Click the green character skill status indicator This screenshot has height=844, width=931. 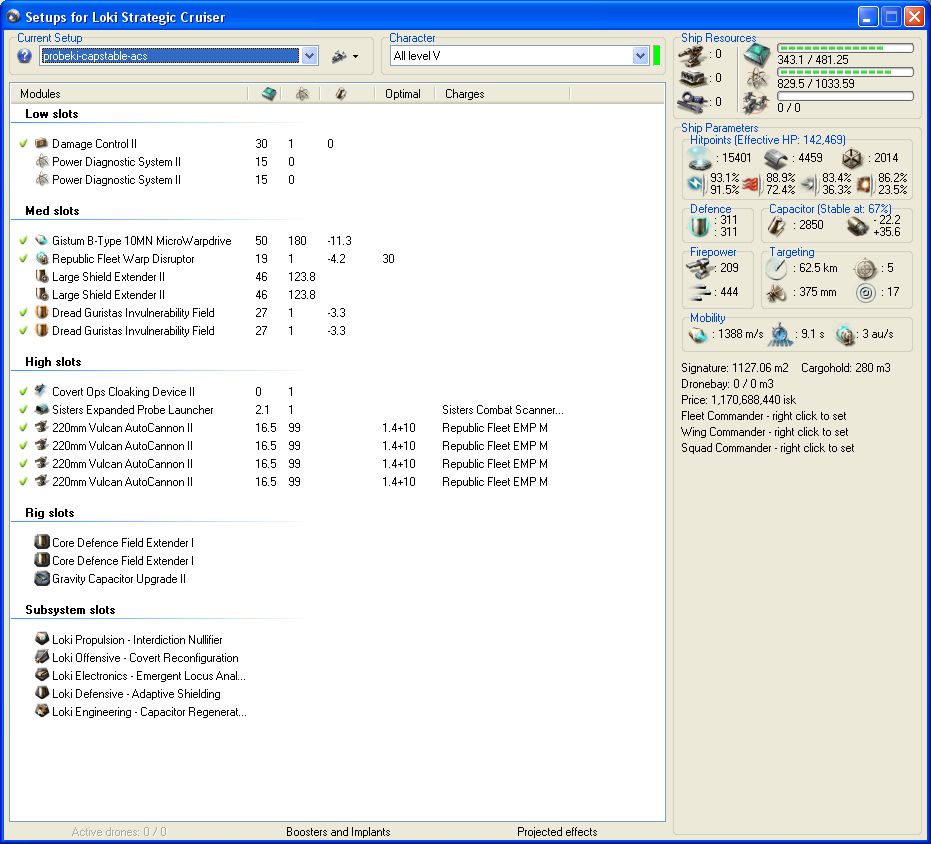pos(656,56)
